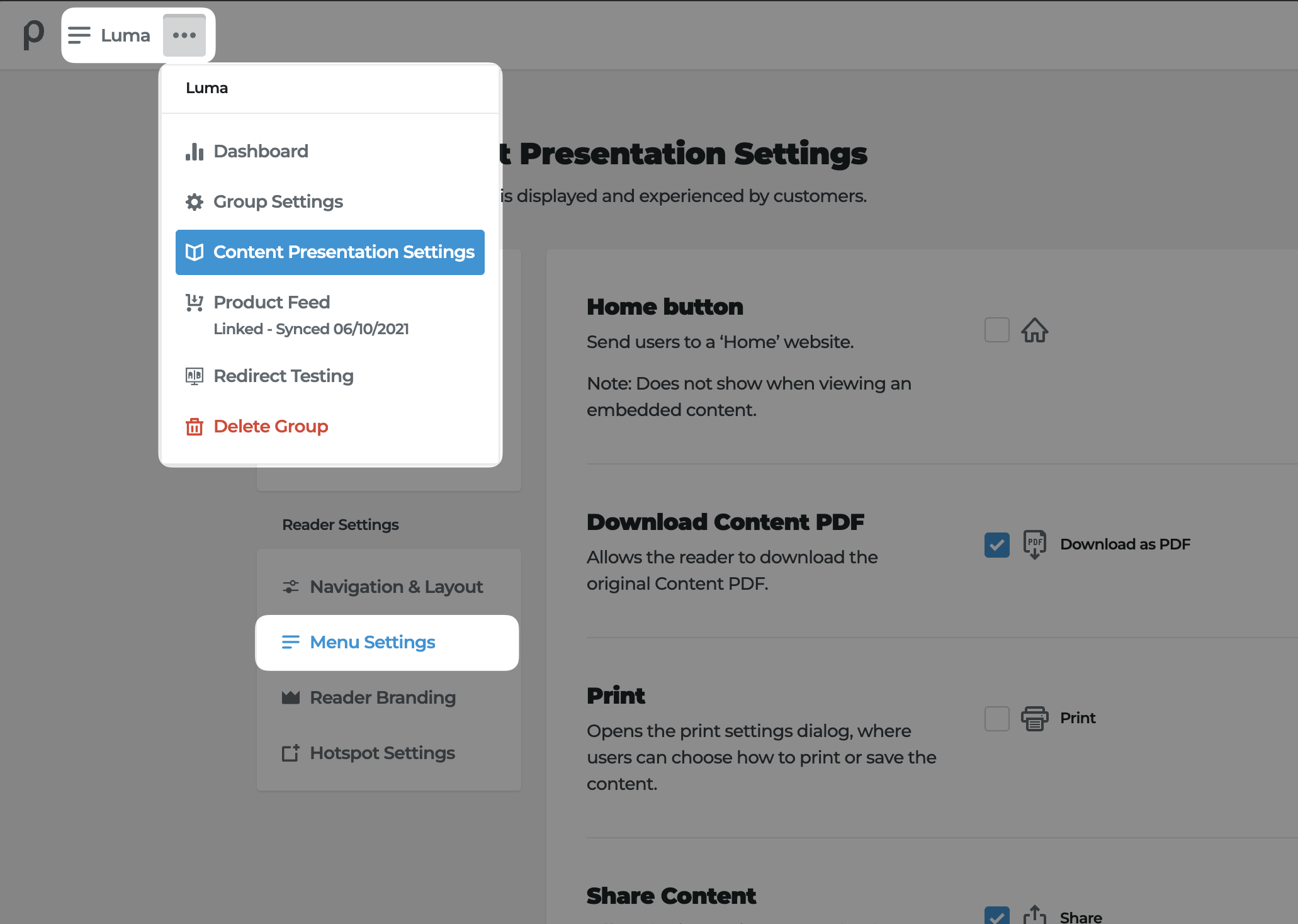The height and width of the screenshot is (924, 1298).
Task: Go to Reader Branding settings
Action: 383,697
